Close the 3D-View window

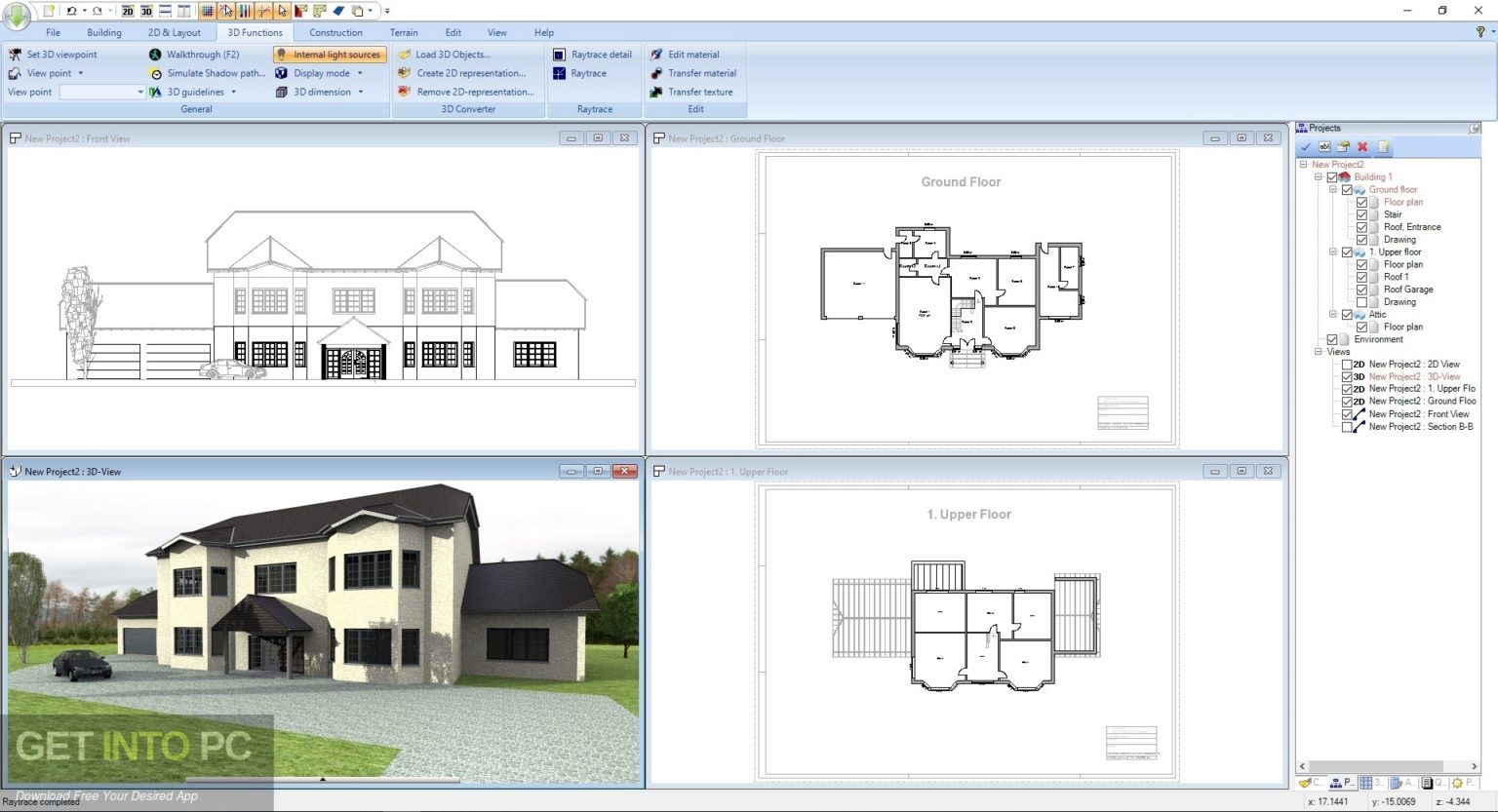[x=625, y=472]
